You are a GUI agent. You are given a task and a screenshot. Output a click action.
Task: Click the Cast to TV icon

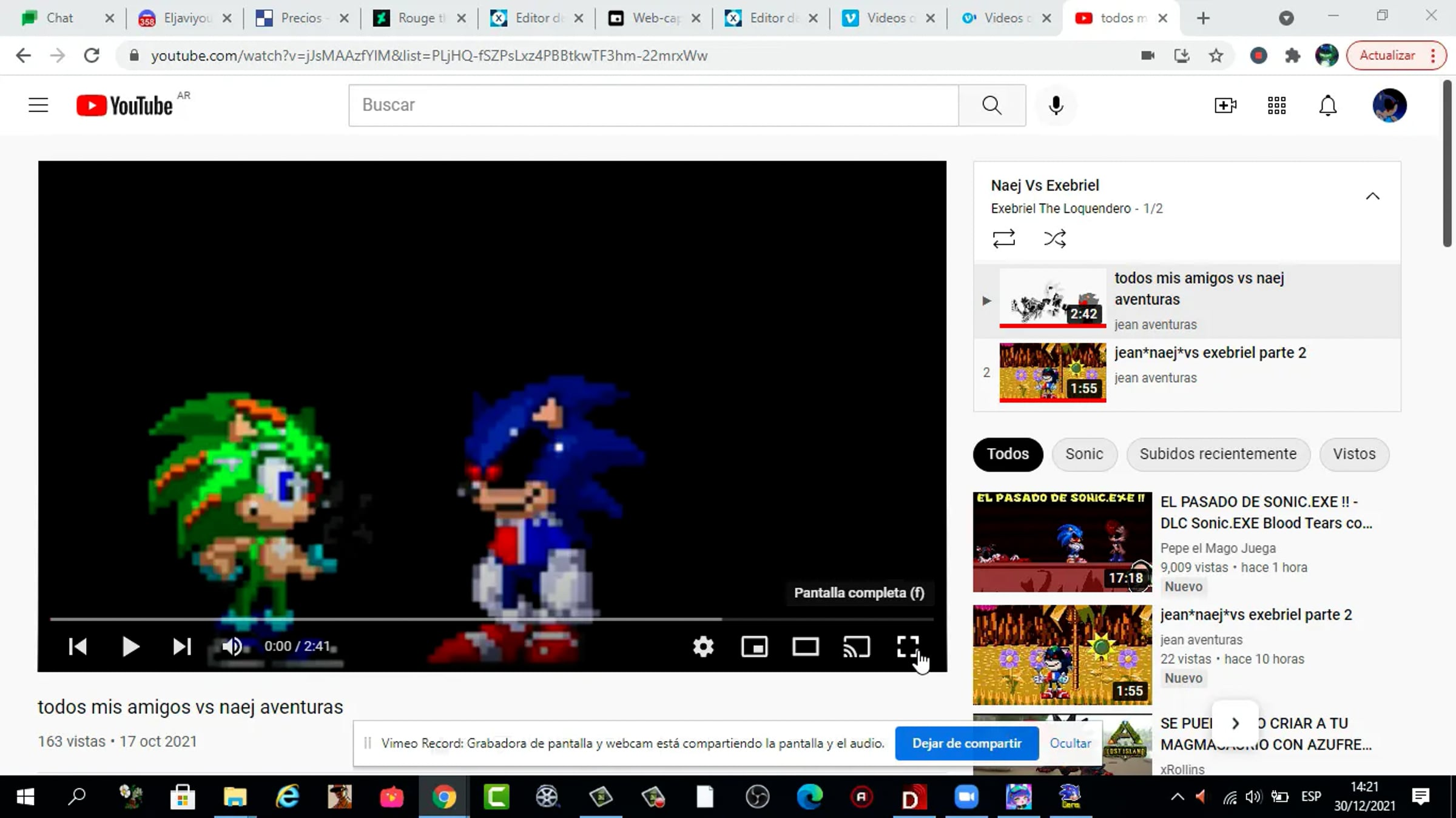pos(856,646)
